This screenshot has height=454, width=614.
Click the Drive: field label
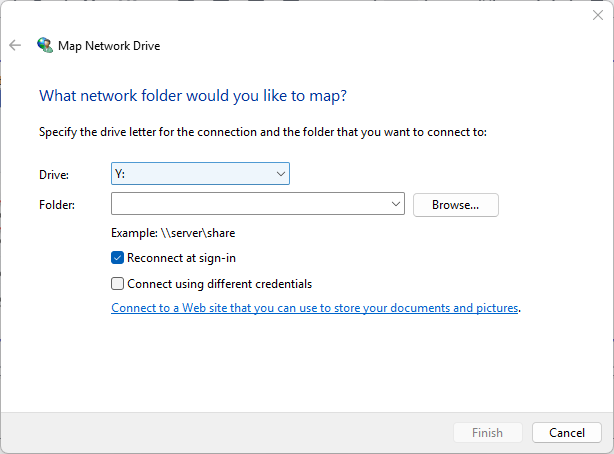54,175
